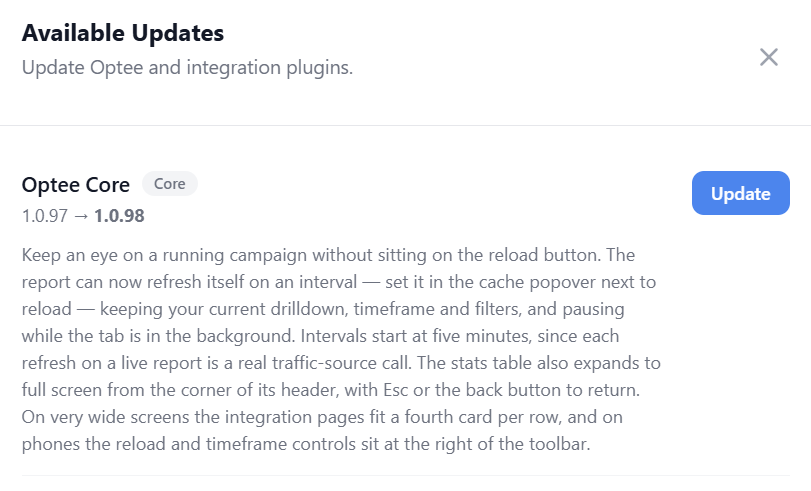Viewport: 811px width, 491px height.
Task: Click the Core badge label
Action: pos(170,184)
